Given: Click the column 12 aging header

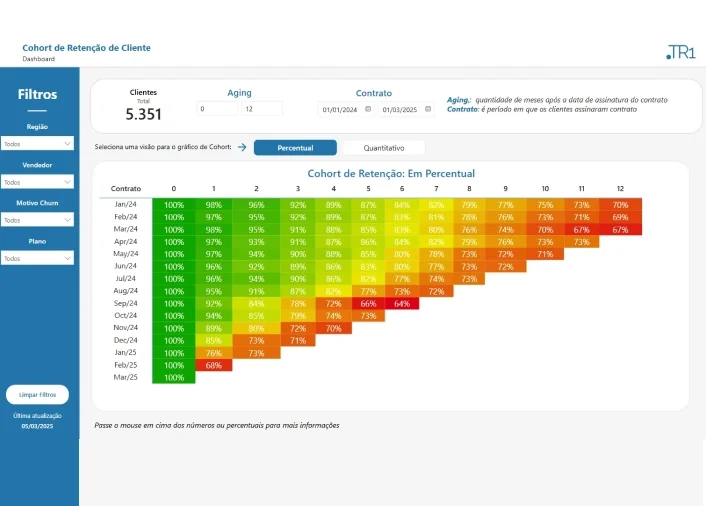Looking at the screenshot, I should pos(620,188).
